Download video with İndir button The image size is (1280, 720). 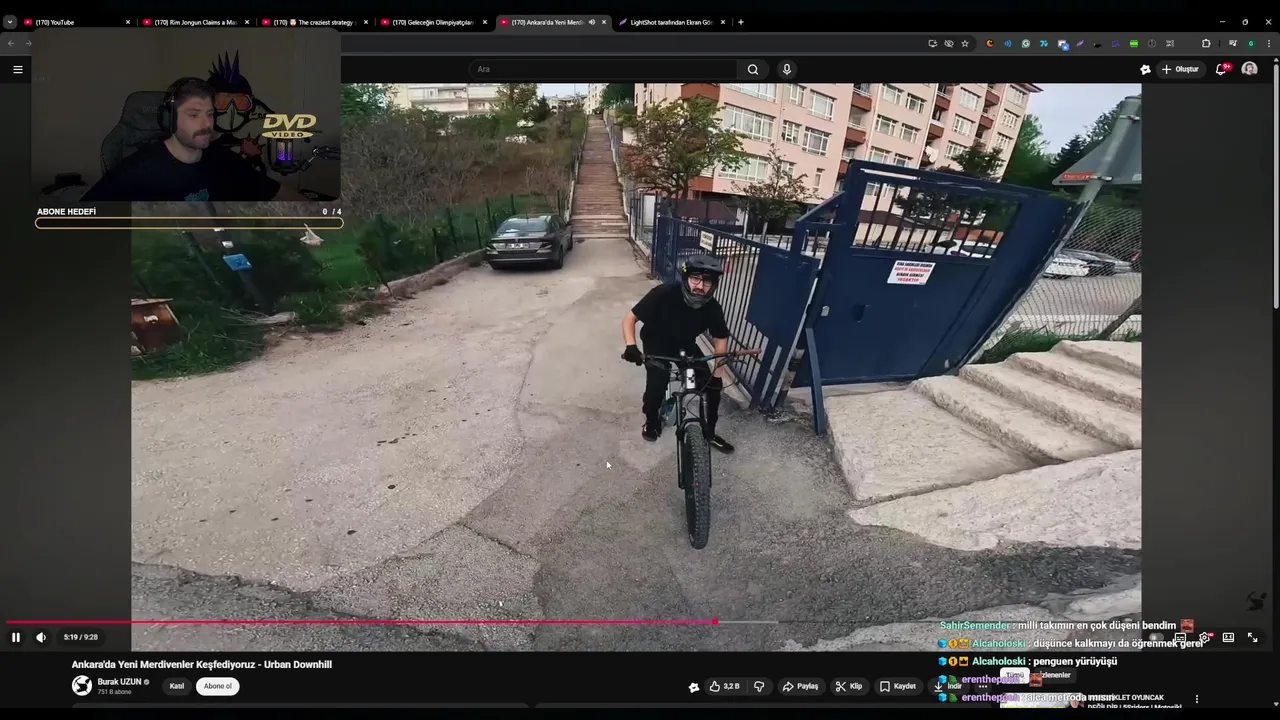click(x=948, y=686)
